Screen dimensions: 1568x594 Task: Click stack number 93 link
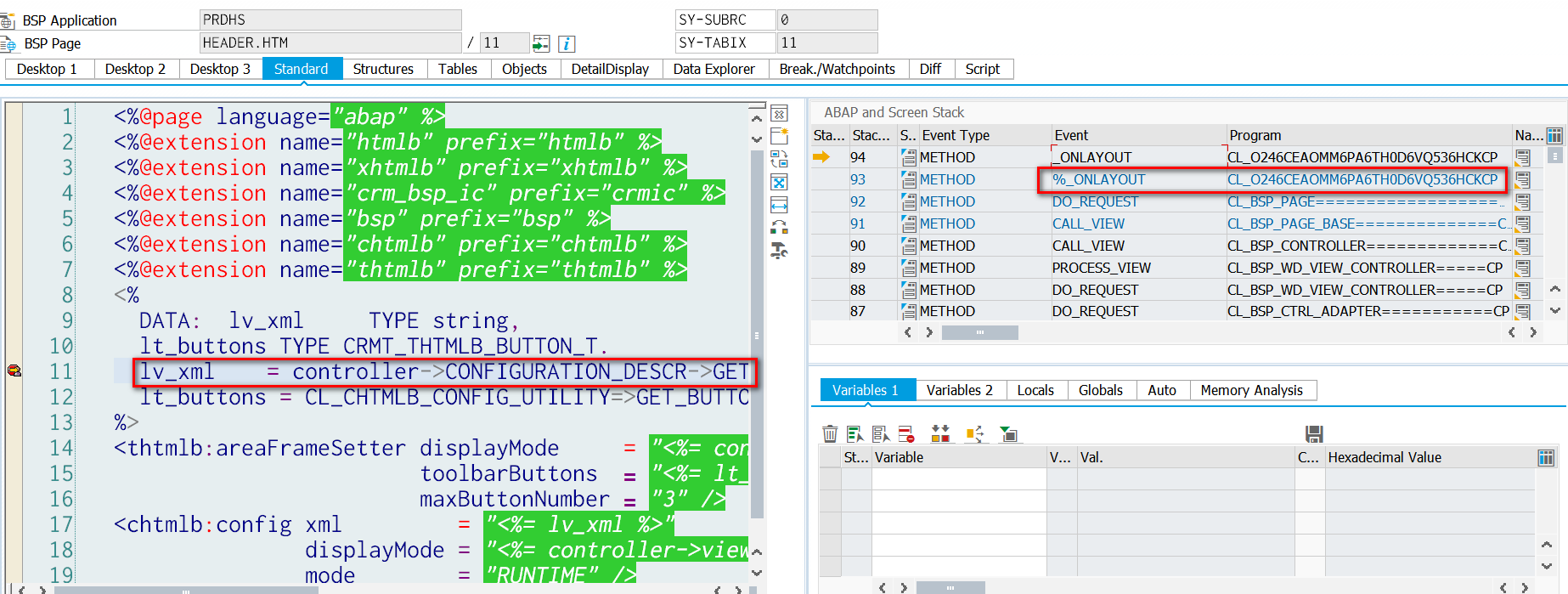[x=858, y=179]
